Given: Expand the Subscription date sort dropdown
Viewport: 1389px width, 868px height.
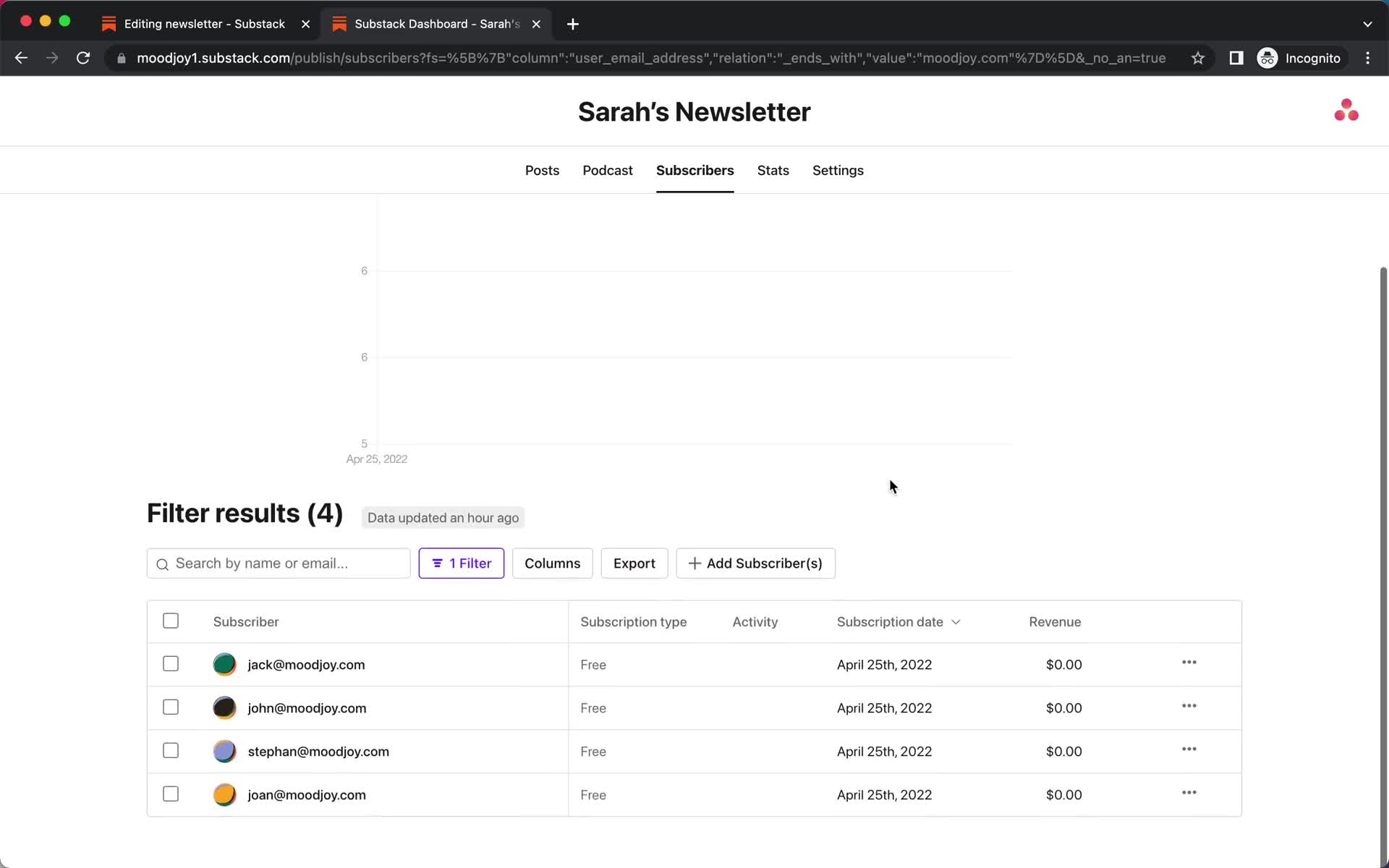Looking at the screenshot, I should click(956, 621).
